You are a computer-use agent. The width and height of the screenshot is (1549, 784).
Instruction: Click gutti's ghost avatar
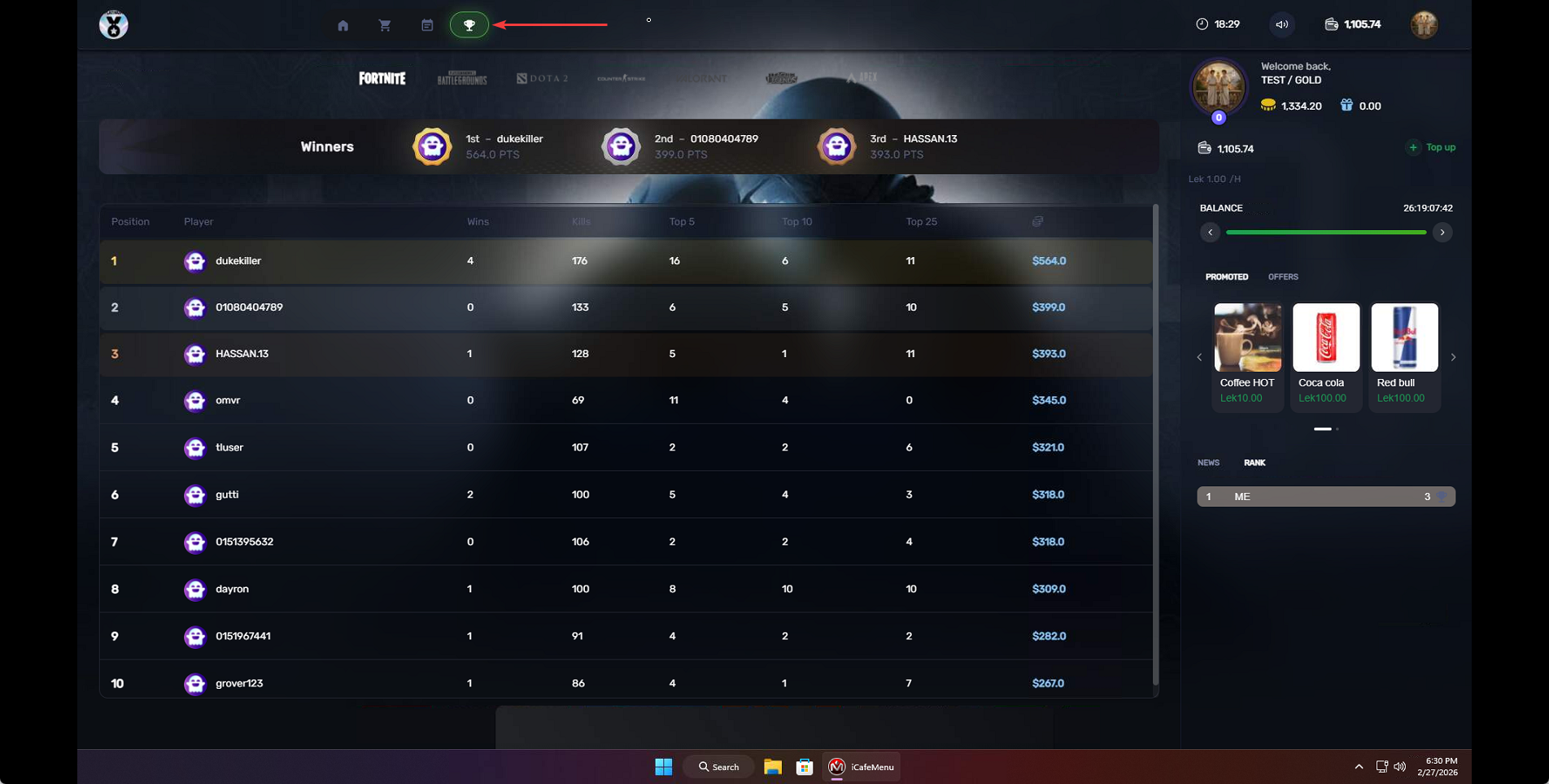tap(194, 494)
